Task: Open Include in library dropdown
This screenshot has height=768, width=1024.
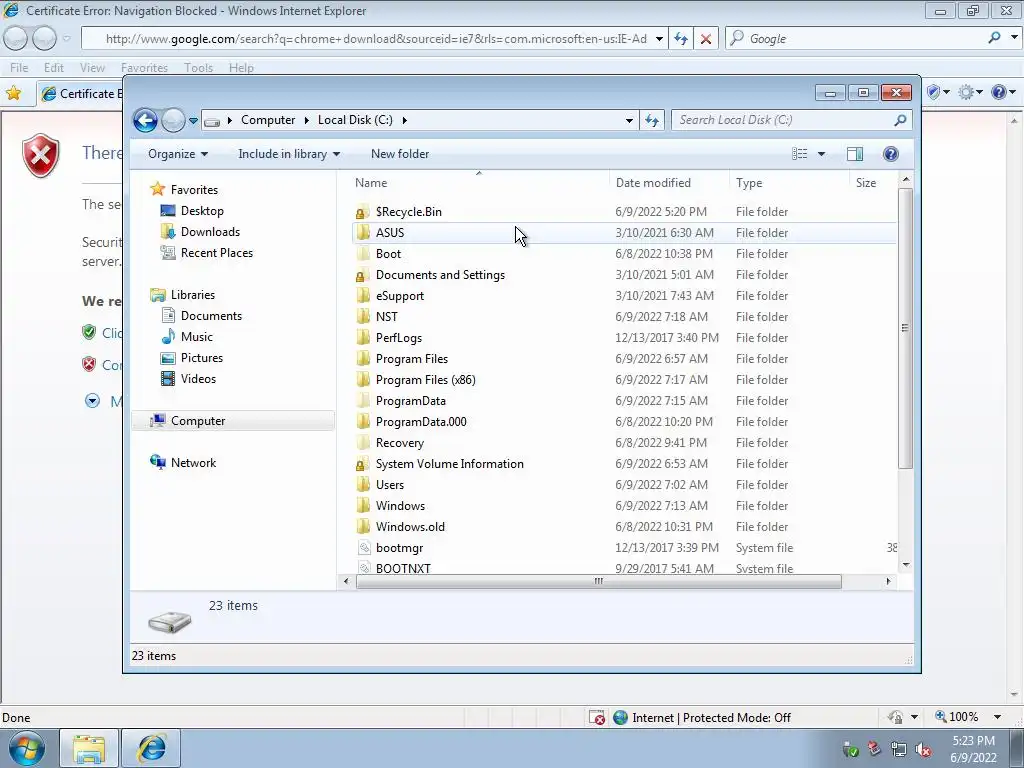Action: pyautogui.click(x=289, y=154)
